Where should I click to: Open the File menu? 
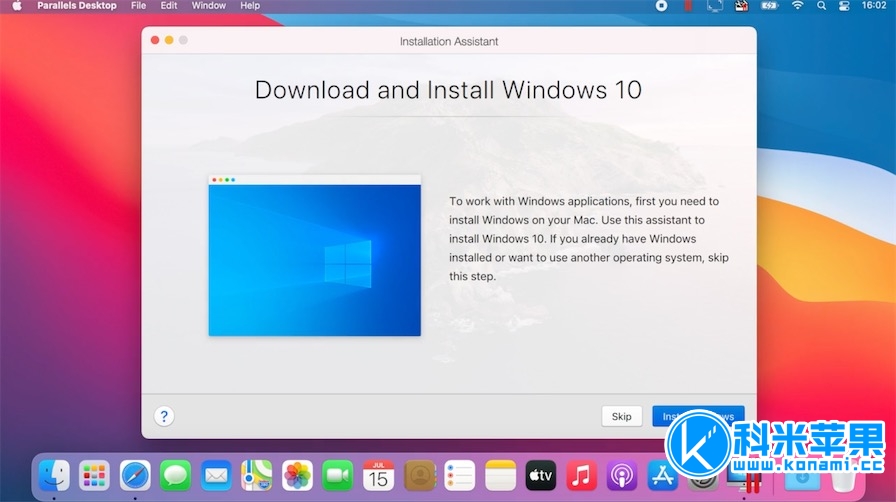coord(138,6)
